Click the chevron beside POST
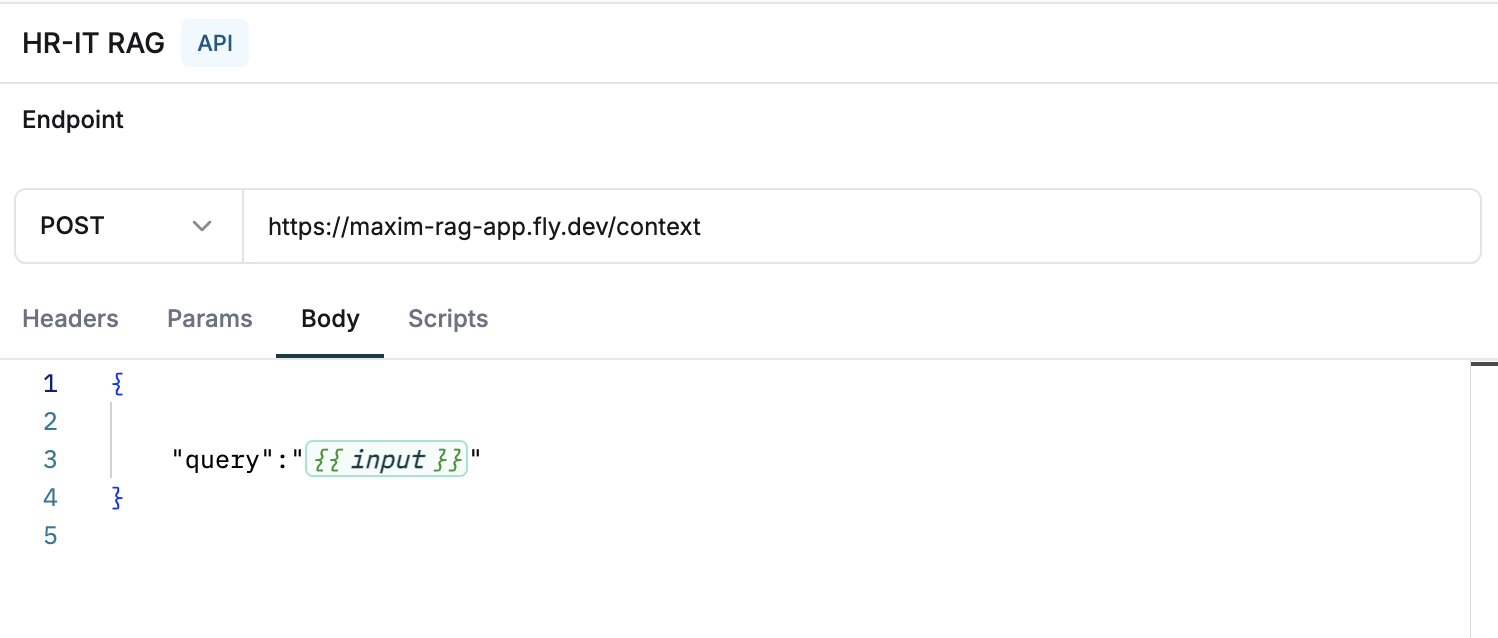 click(x=202, y=226)
